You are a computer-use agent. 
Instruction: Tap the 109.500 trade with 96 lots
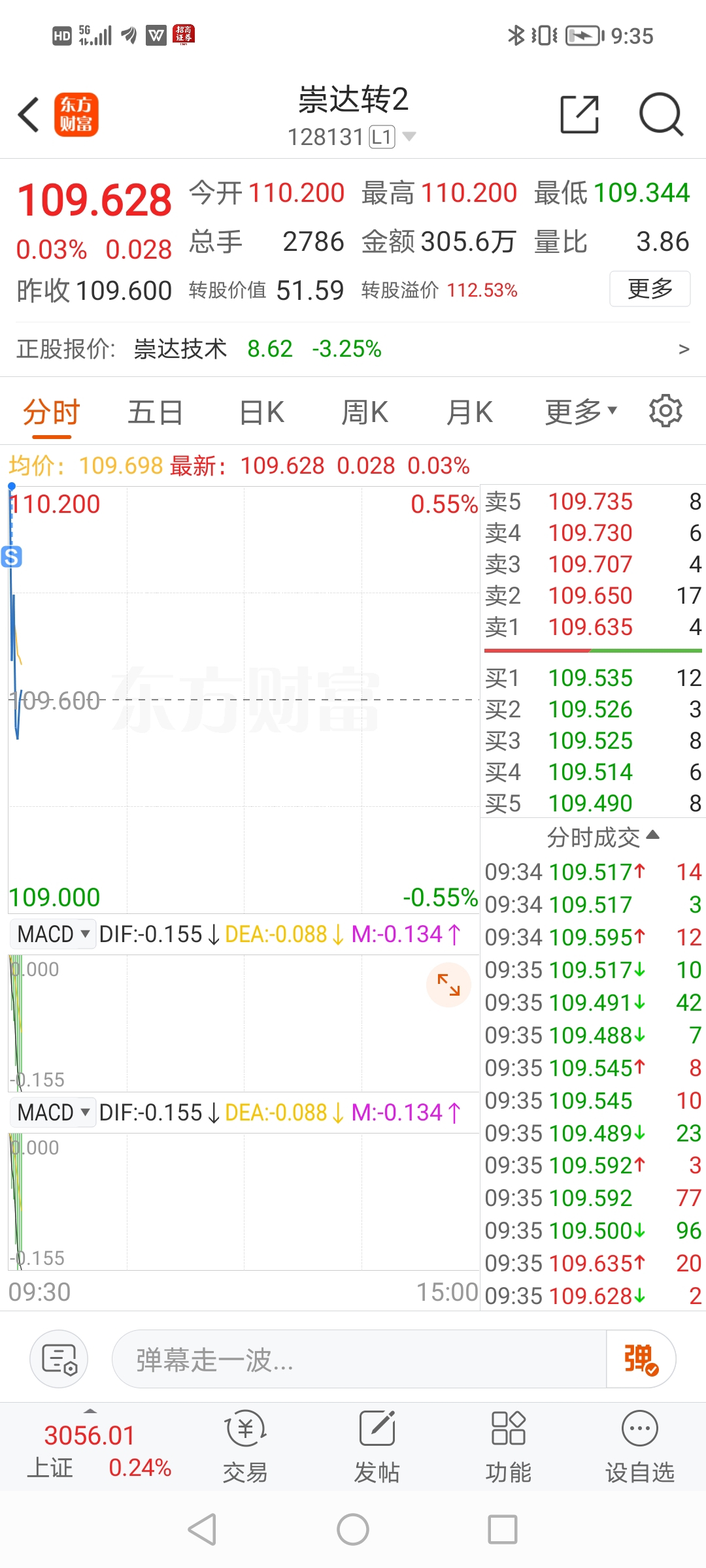pyautogui.click(x=593, y=1230)
